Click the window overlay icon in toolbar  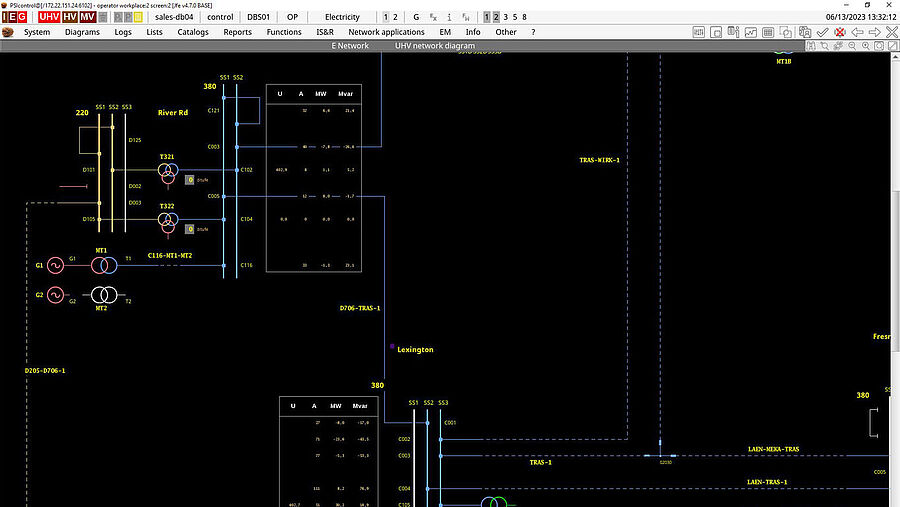716,32
